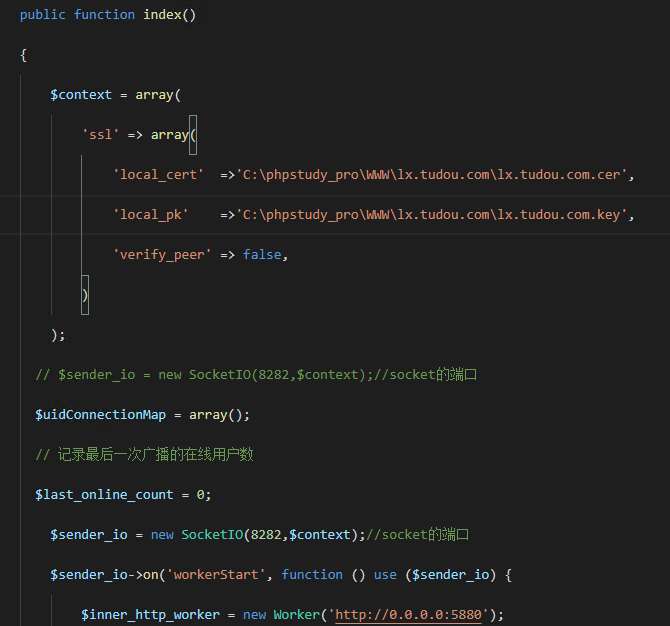Click the 'local_pk' key string
670x626 pixels.
click(x=150, y=215)
